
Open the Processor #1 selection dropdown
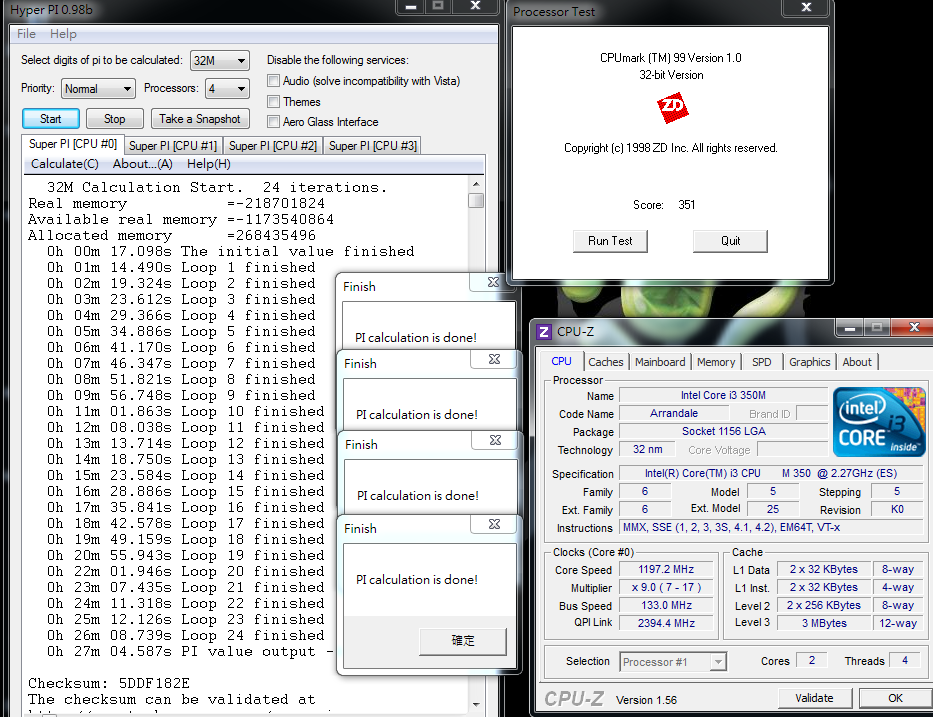tap(672, 662)
